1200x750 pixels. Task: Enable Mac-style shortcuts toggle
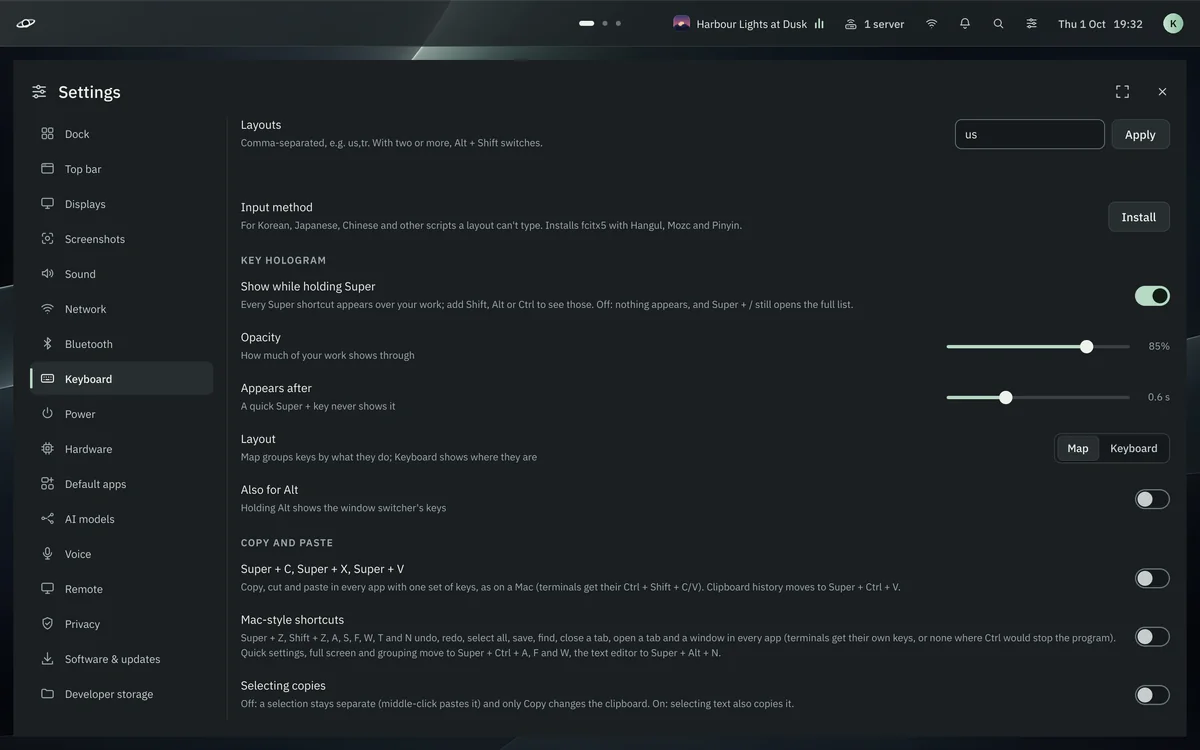point(1152,637)
